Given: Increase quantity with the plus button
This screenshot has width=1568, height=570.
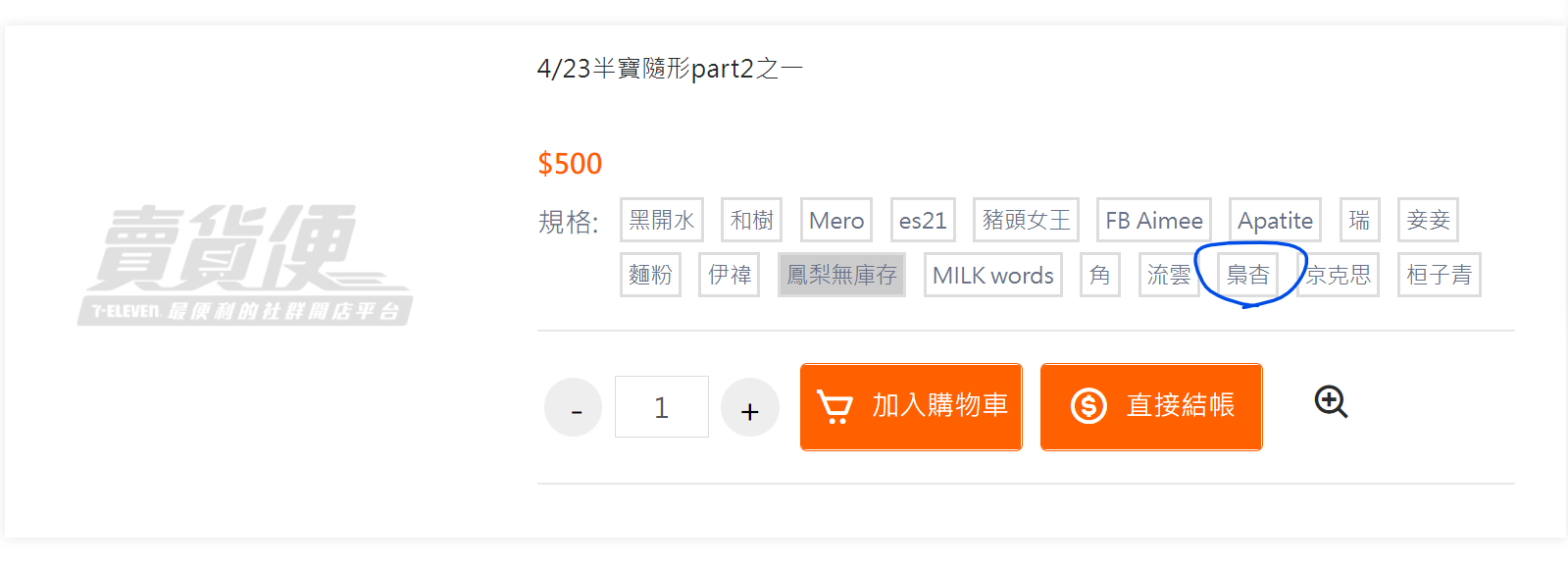Looking at the screenshot, I should click(x=750, y=407).
